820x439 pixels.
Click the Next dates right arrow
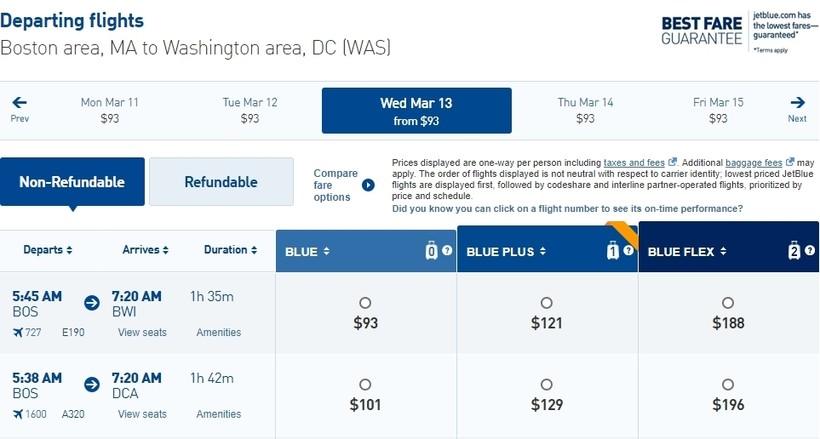pos(798,102)
